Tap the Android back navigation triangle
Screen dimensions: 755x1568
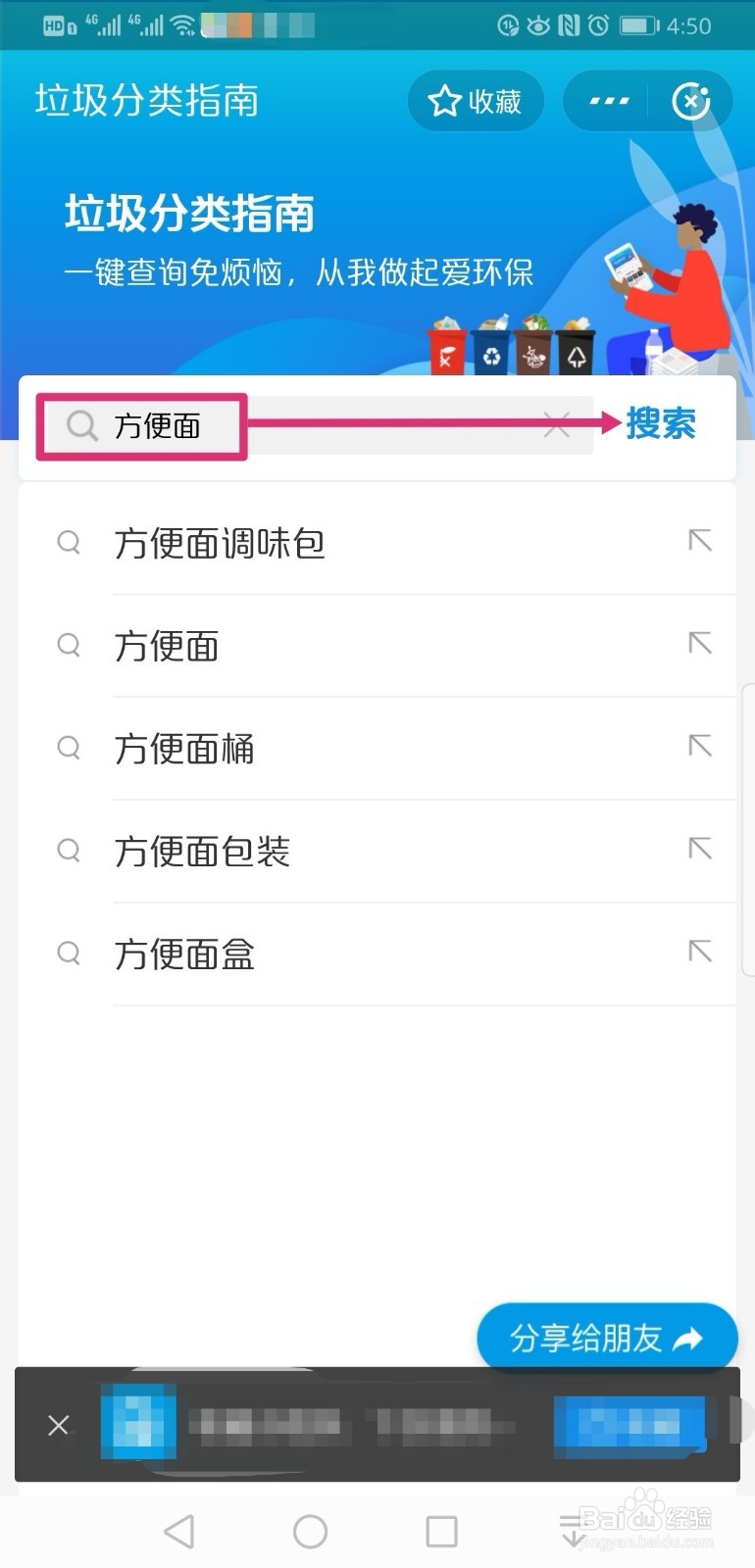coord(179,1531)
